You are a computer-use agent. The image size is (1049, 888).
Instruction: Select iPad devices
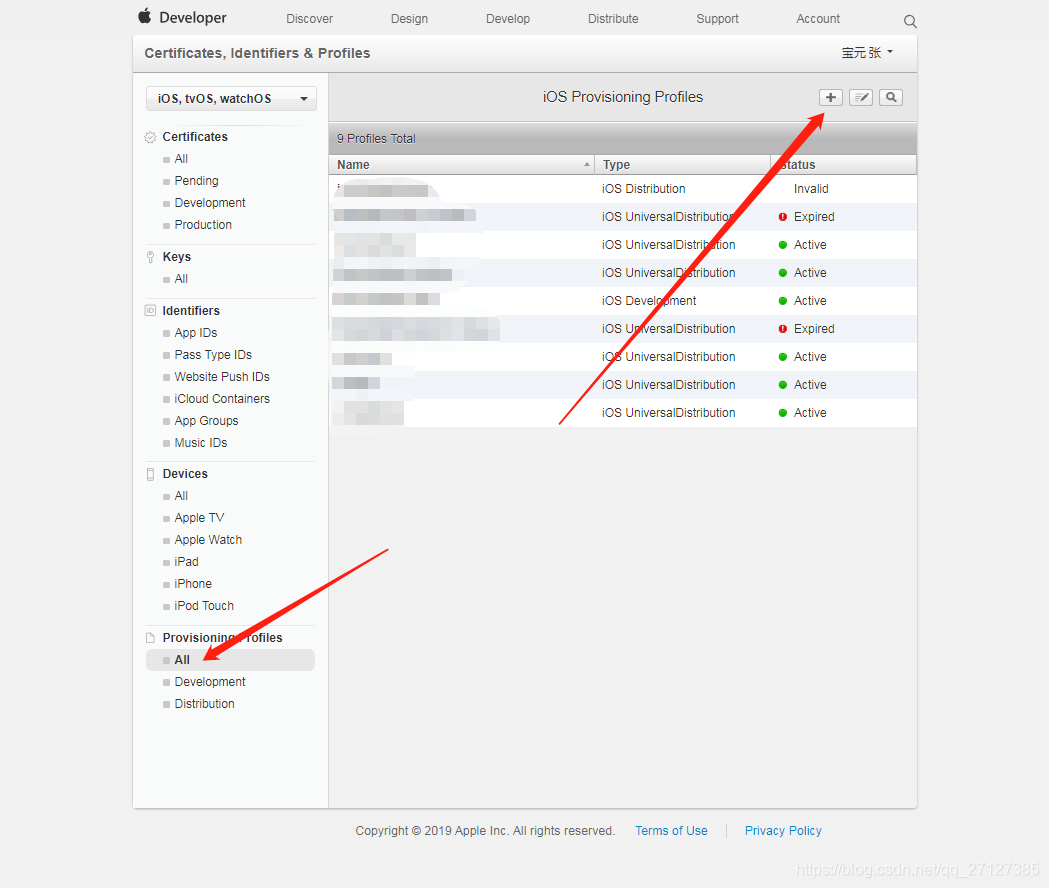click(x=186, y=562)
